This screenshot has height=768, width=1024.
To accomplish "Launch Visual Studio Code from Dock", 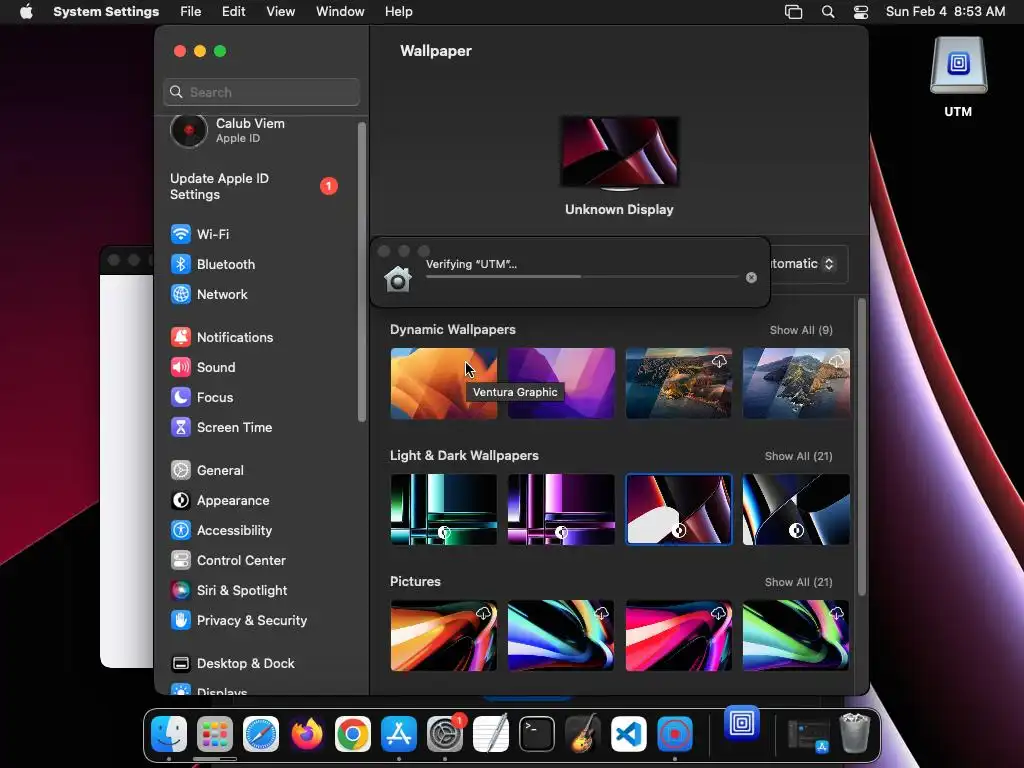I will point(629,734).
